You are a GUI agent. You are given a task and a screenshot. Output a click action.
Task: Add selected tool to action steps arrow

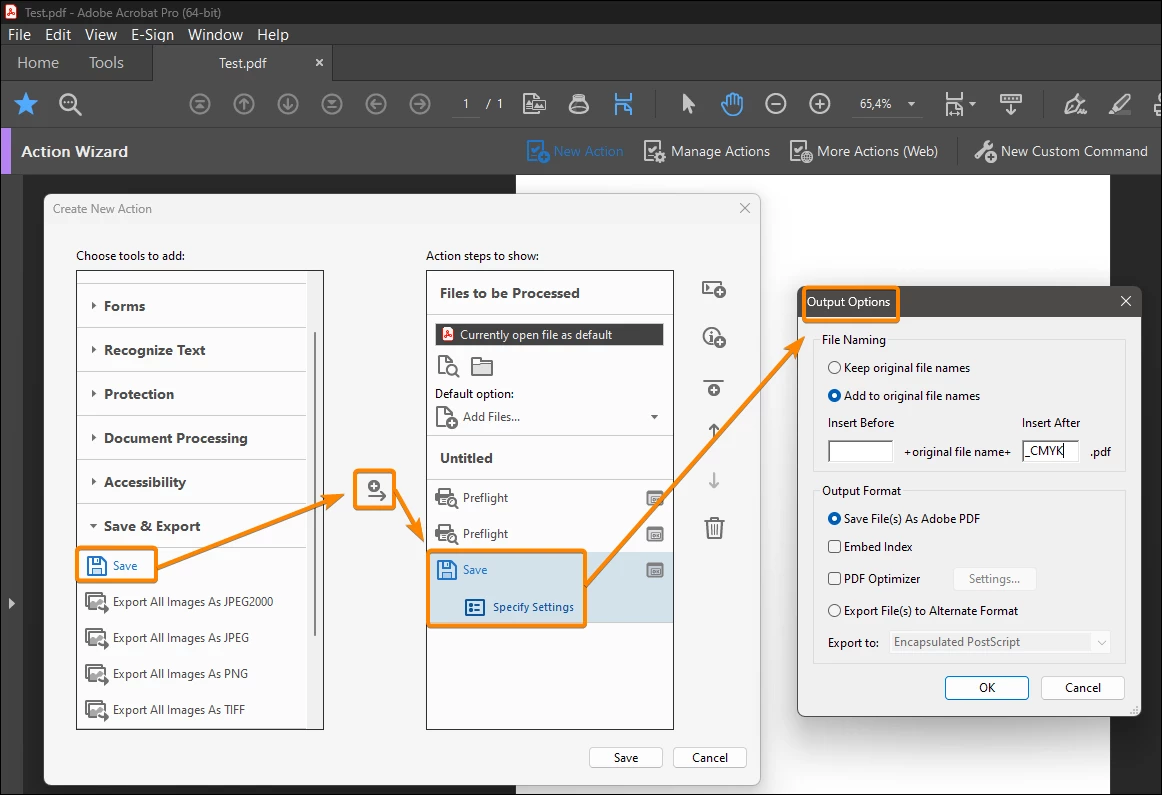(376, 490)
